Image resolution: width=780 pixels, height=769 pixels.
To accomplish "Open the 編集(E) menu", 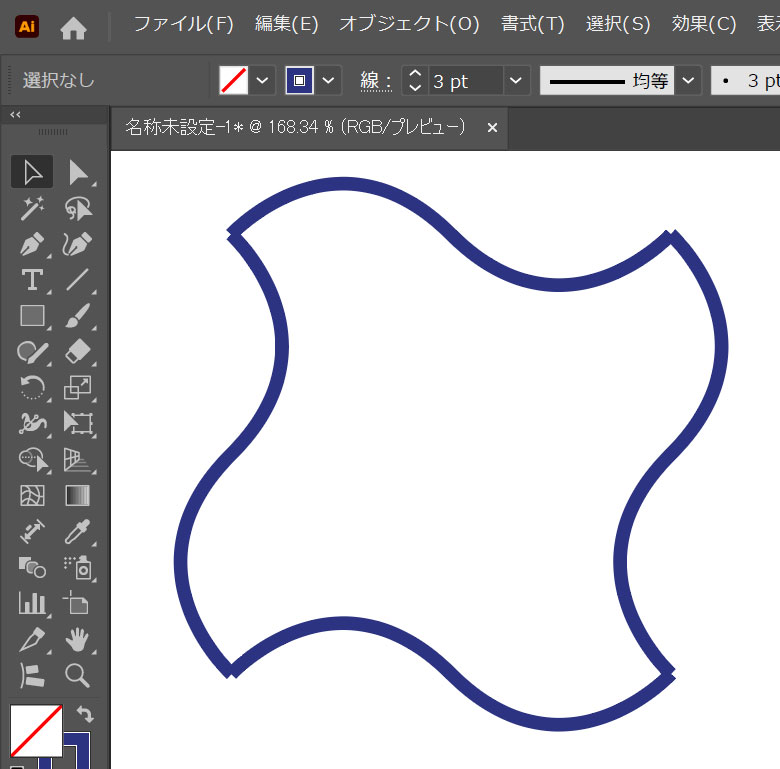I will (287, 24).
